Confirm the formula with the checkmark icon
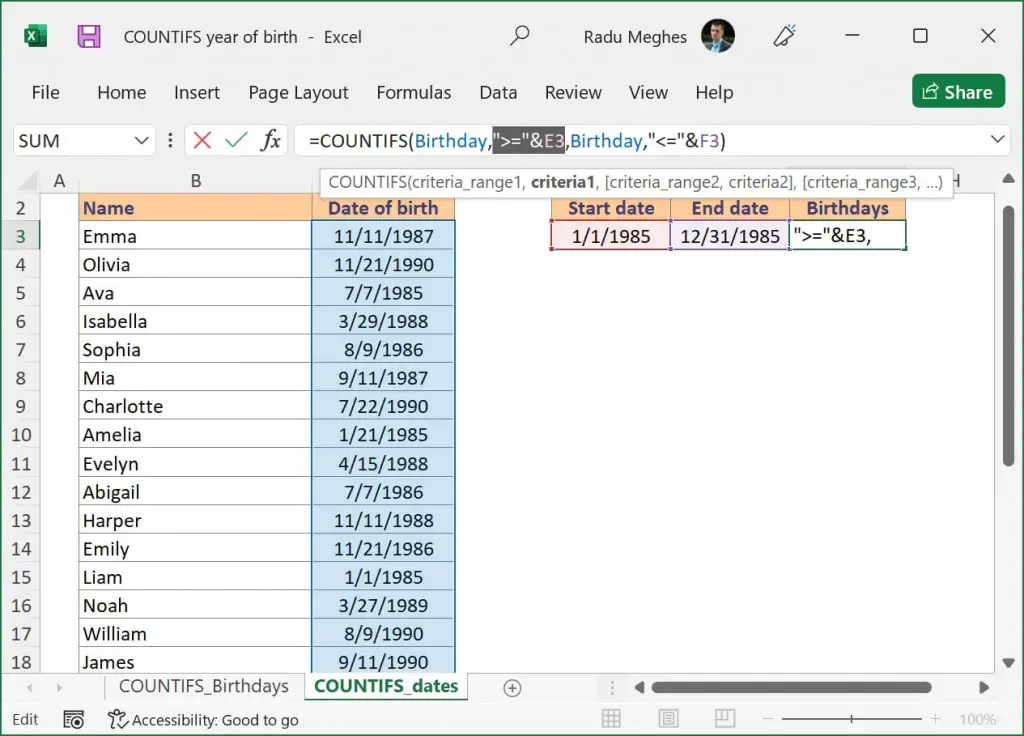The width and height of the screenshot is (1024, 736). [x=237, y=140]
